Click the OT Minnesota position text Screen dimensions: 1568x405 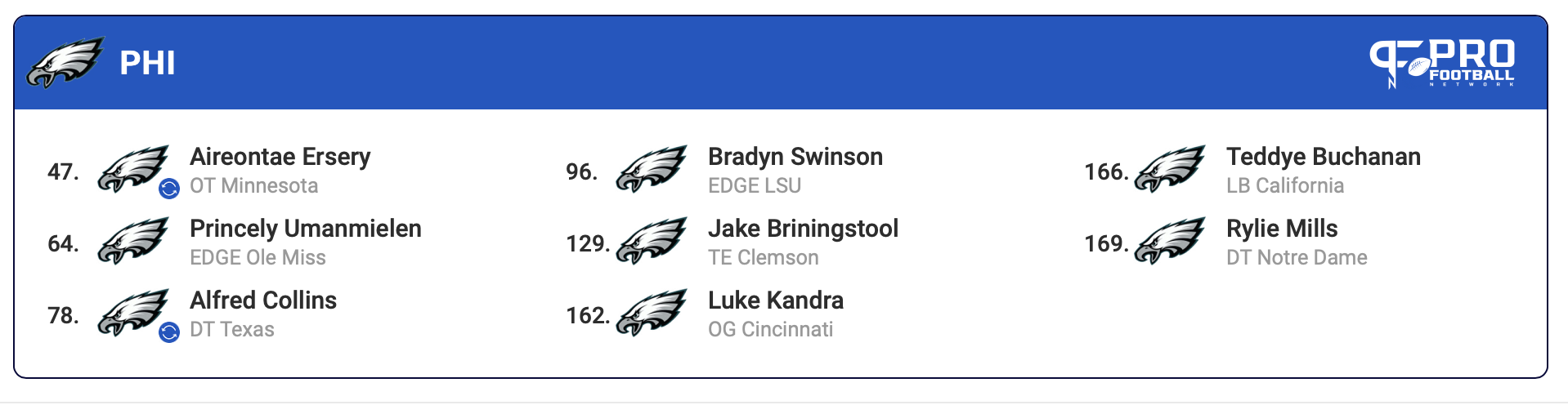(x=254, y=186)
